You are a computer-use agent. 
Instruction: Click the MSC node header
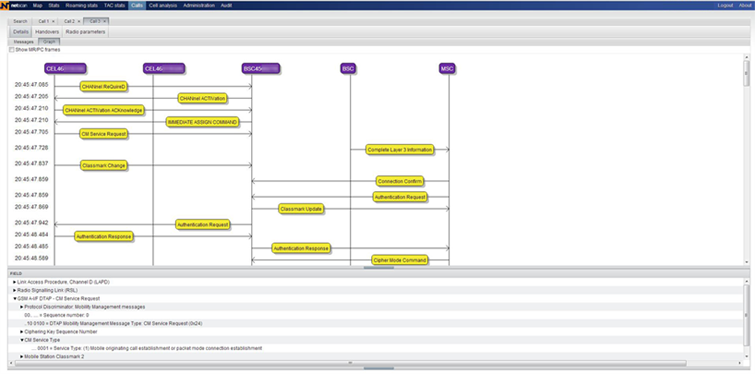[x=447, y=69]
